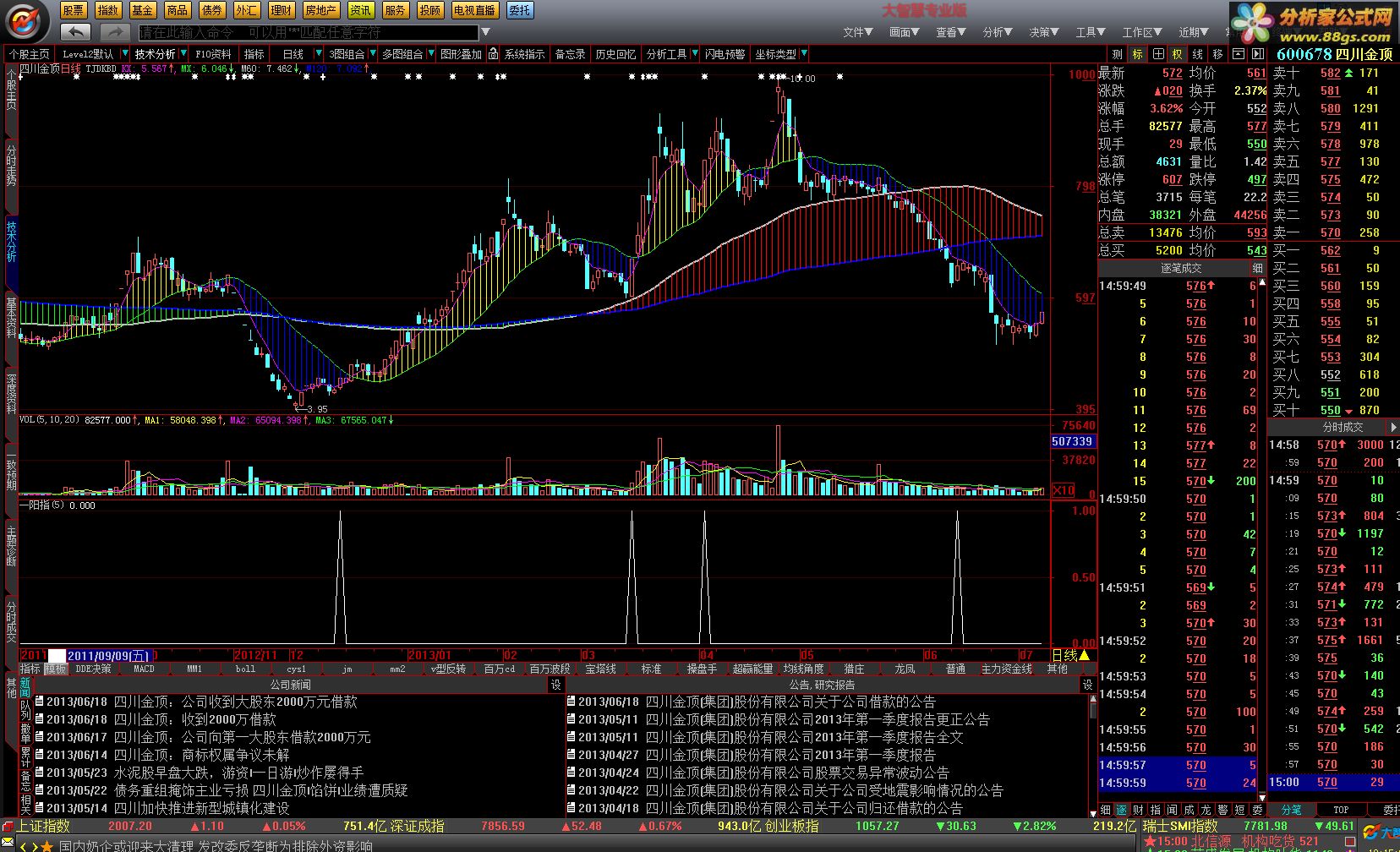1400x852 pixels.
Task: Open the 工作区 menu
Action: pyautogui.click(x=1142, y=32)
